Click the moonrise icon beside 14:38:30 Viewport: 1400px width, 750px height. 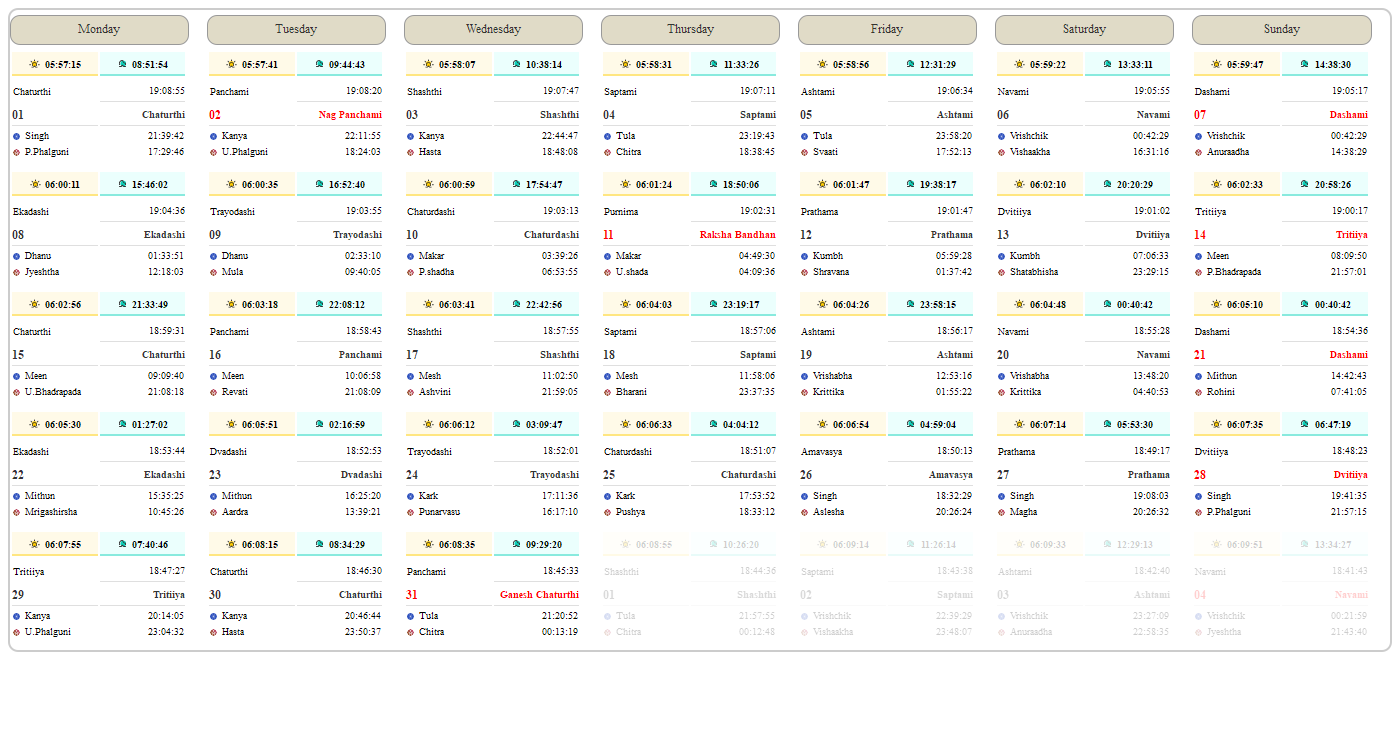click(x=1304, y=64)
